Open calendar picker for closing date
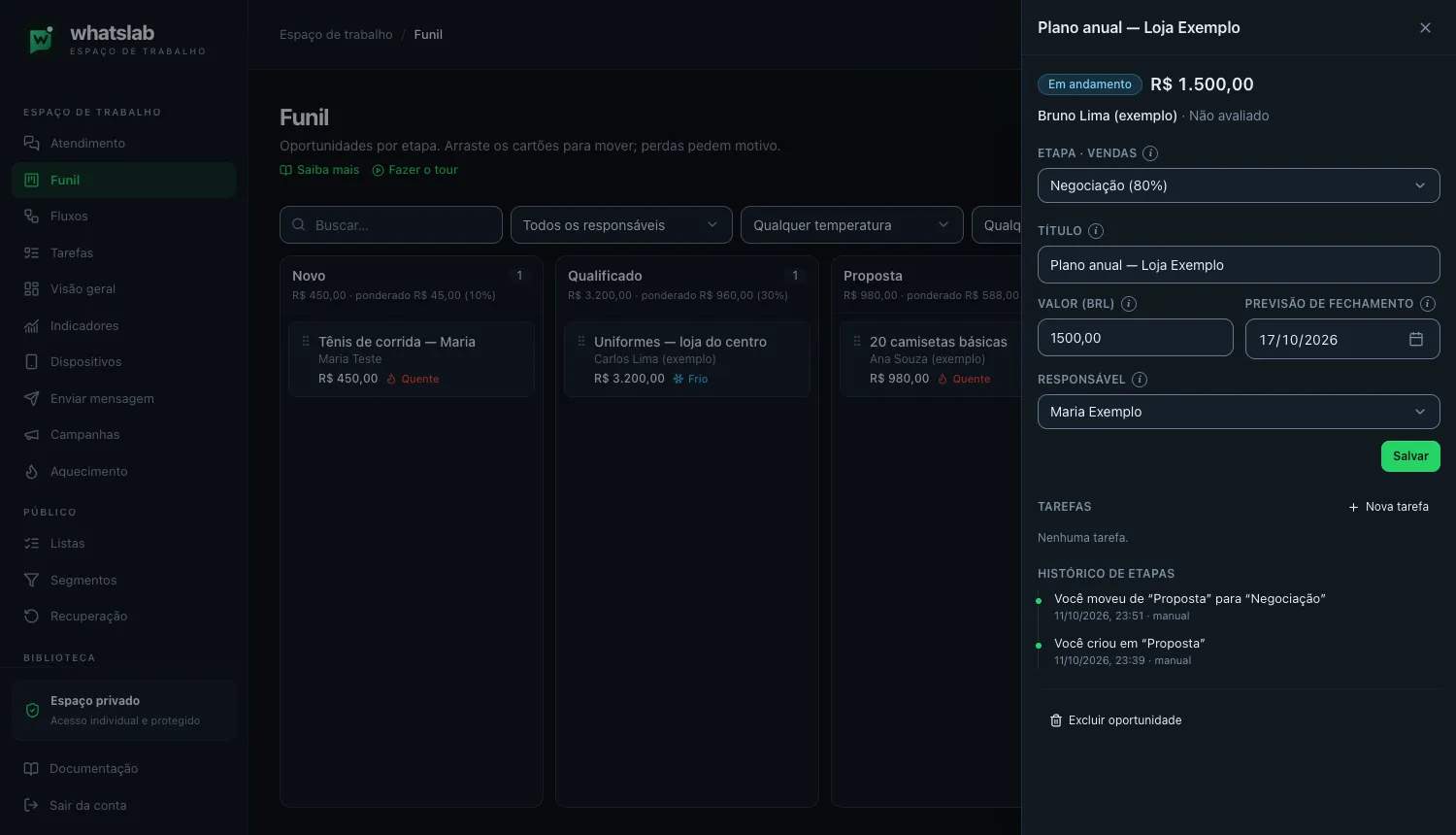The height and width of the screenshot is (835, 1456). [1416, 340]
